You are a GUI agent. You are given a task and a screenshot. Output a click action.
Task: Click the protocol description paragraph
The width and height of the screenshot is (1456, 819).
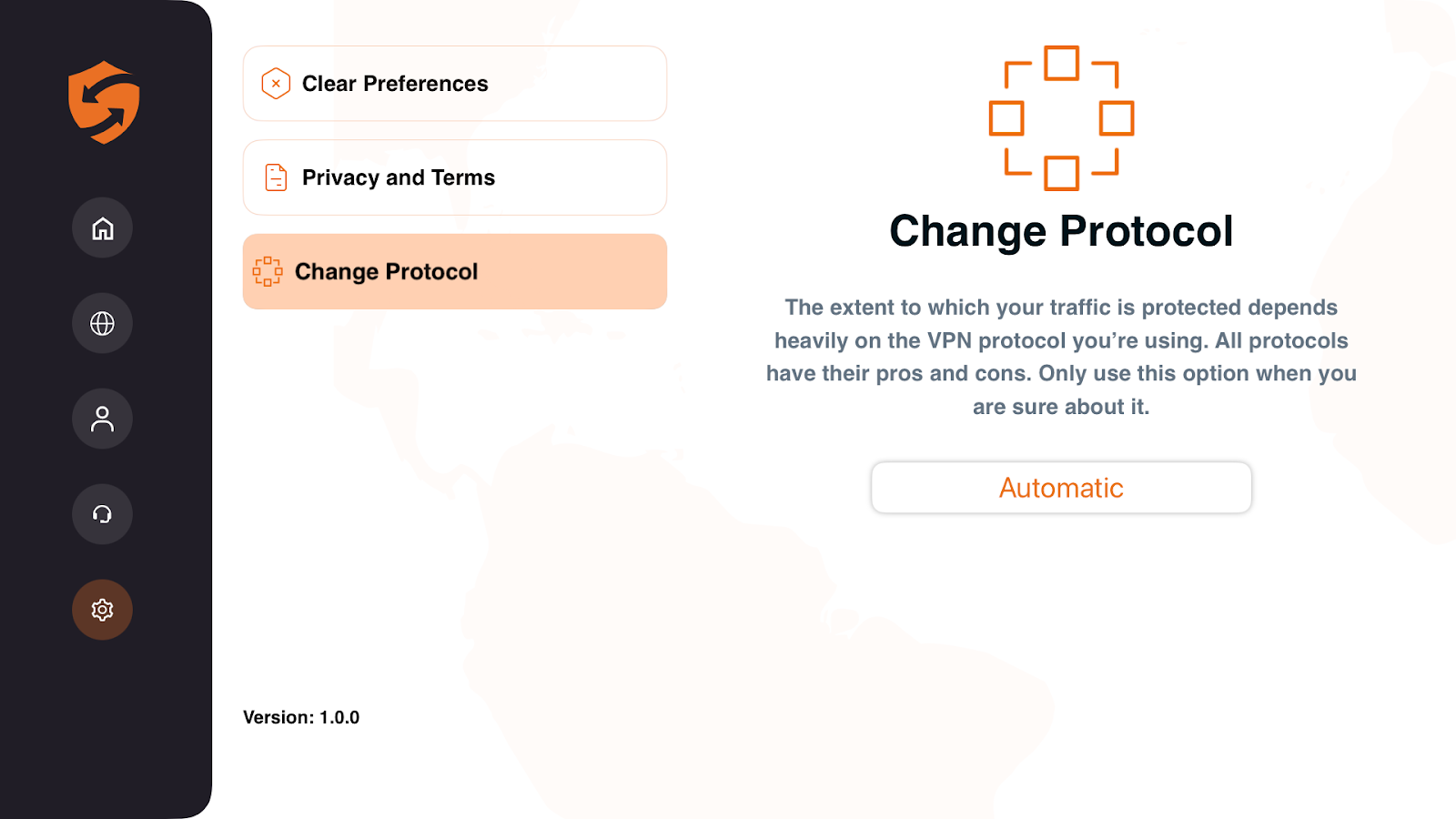coord(1061,357)
